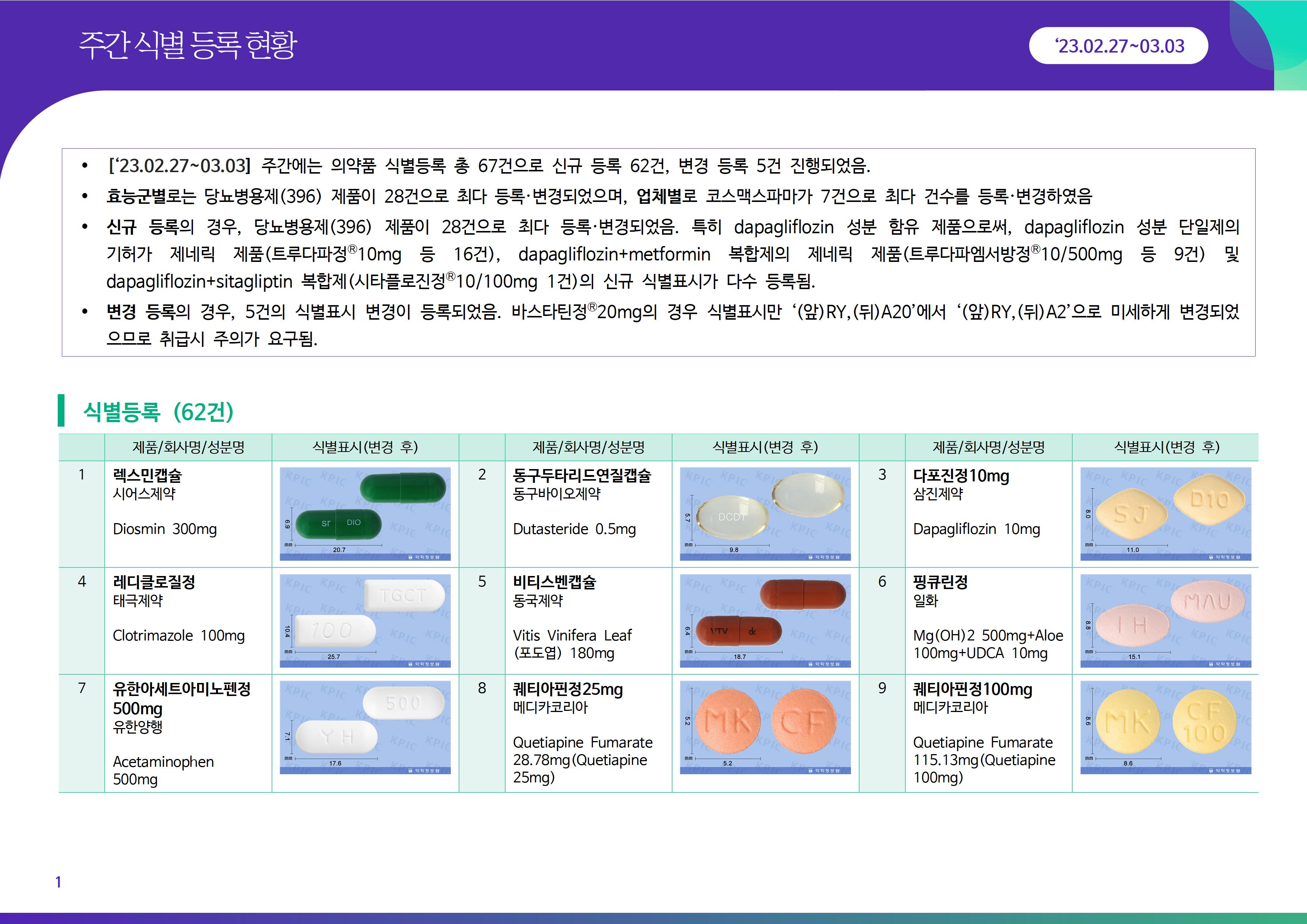Viewport: 1307px width, 924px height.
Task: Click the page number 1 at bottom left
Action: 58,882
